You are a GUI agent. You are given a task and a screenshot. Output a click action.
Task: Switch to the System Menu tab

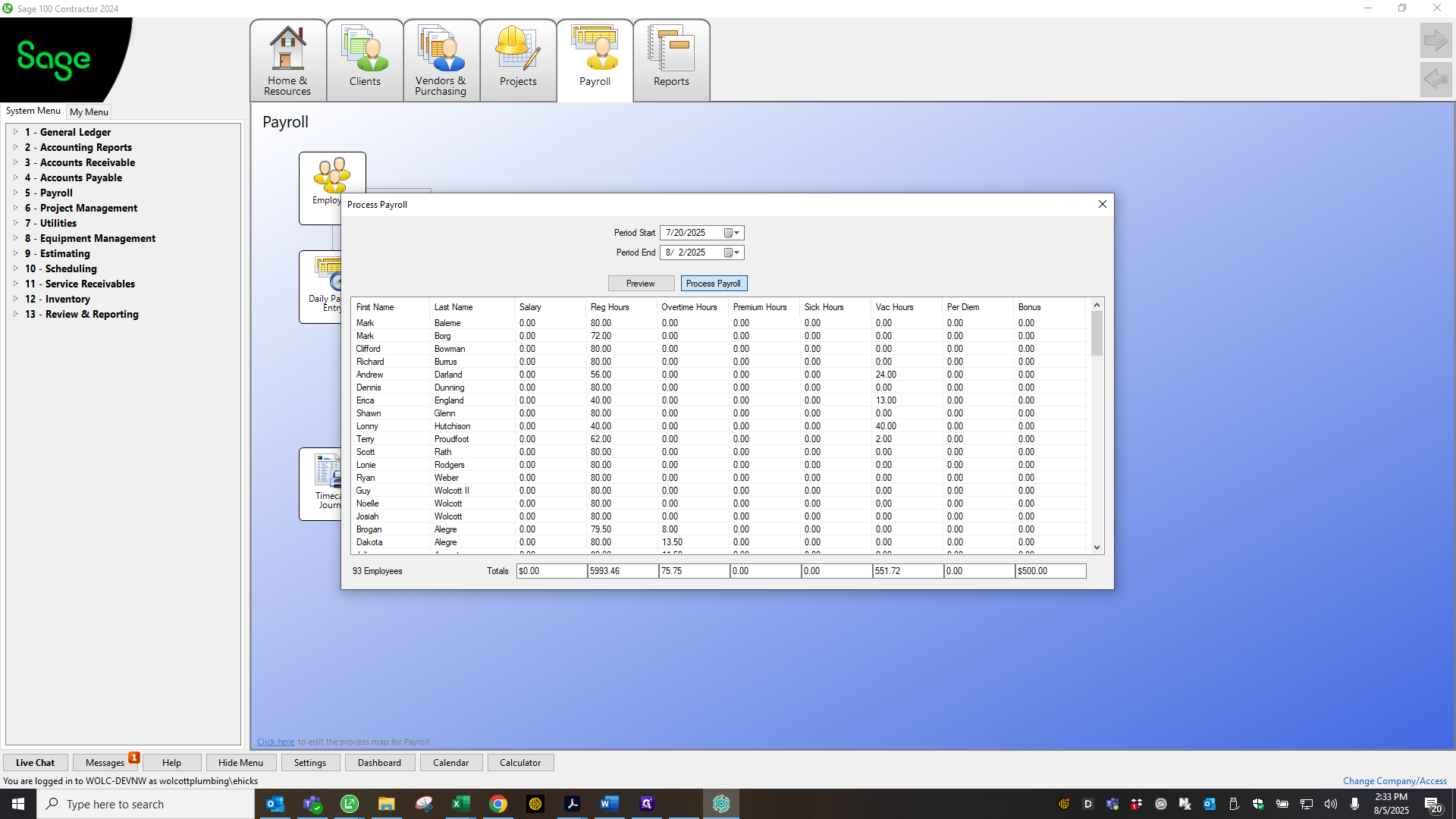point(33,111)
